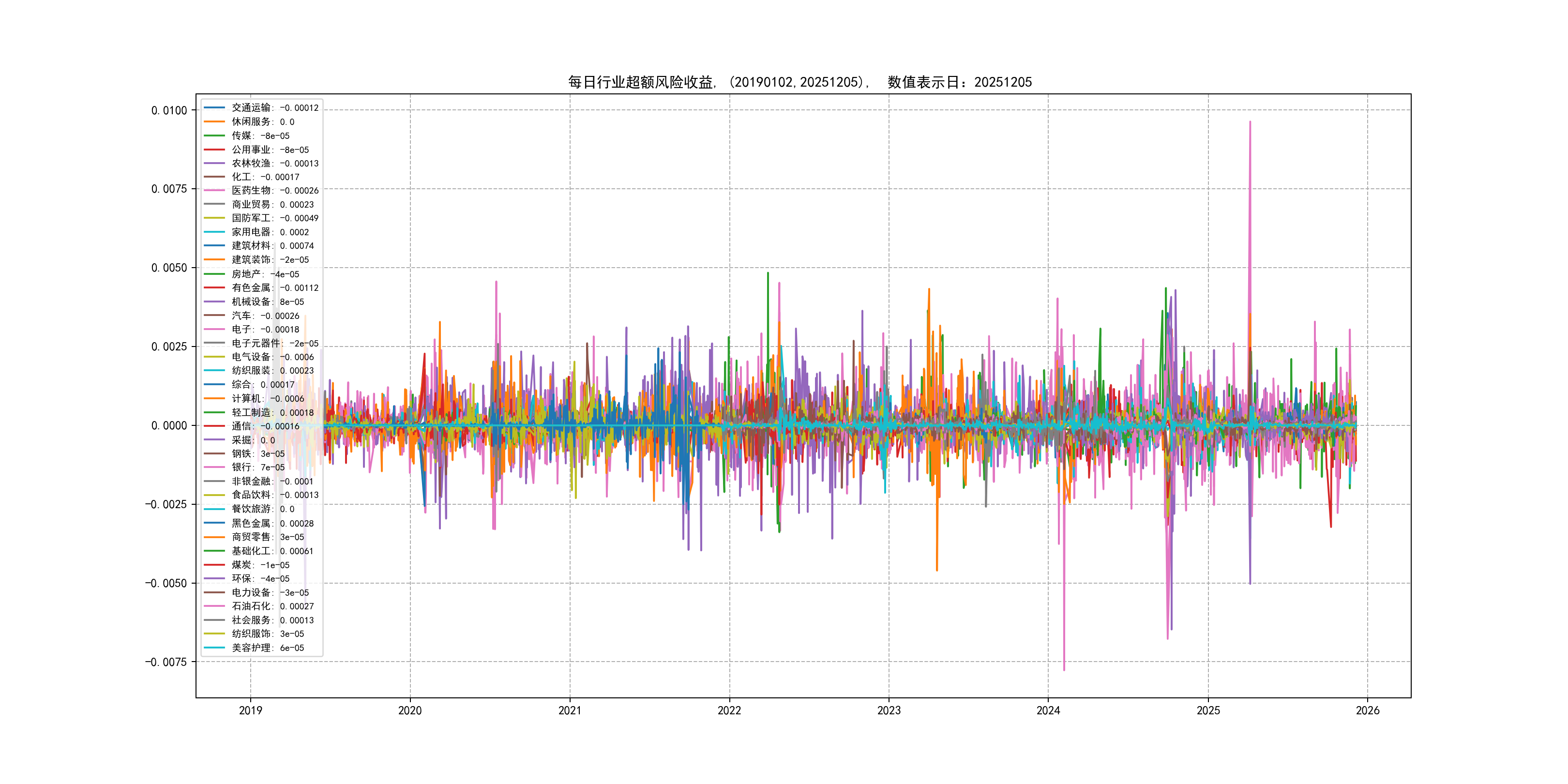Click the 0.0000 y-axis tick label
The image size is (1568, 784).
tap(168, 425)
